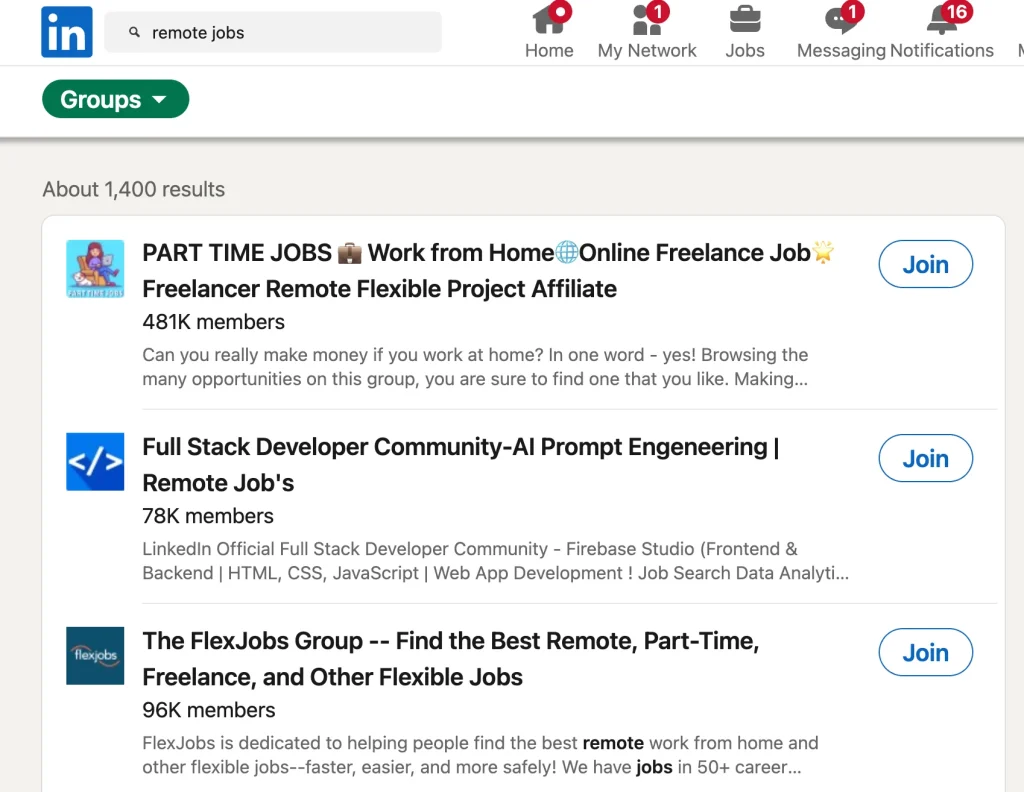Click the Notifications label in the navbar
The image size is (1024, 792).
942,51
